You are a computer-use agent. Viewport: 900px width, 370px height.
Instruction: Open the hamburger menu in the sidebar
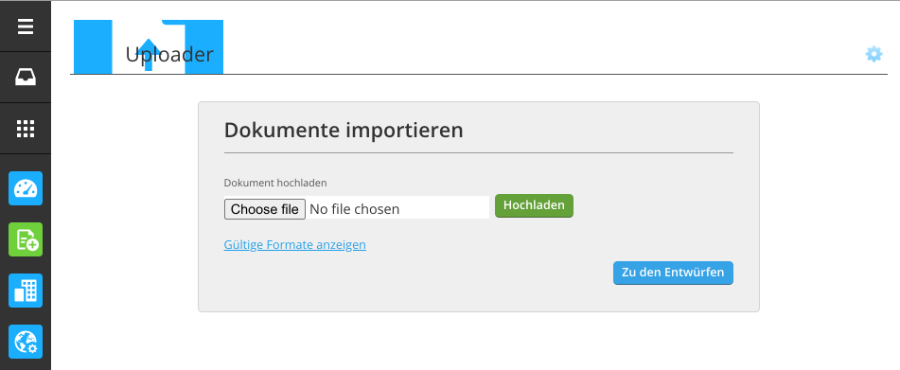(25, 26)
